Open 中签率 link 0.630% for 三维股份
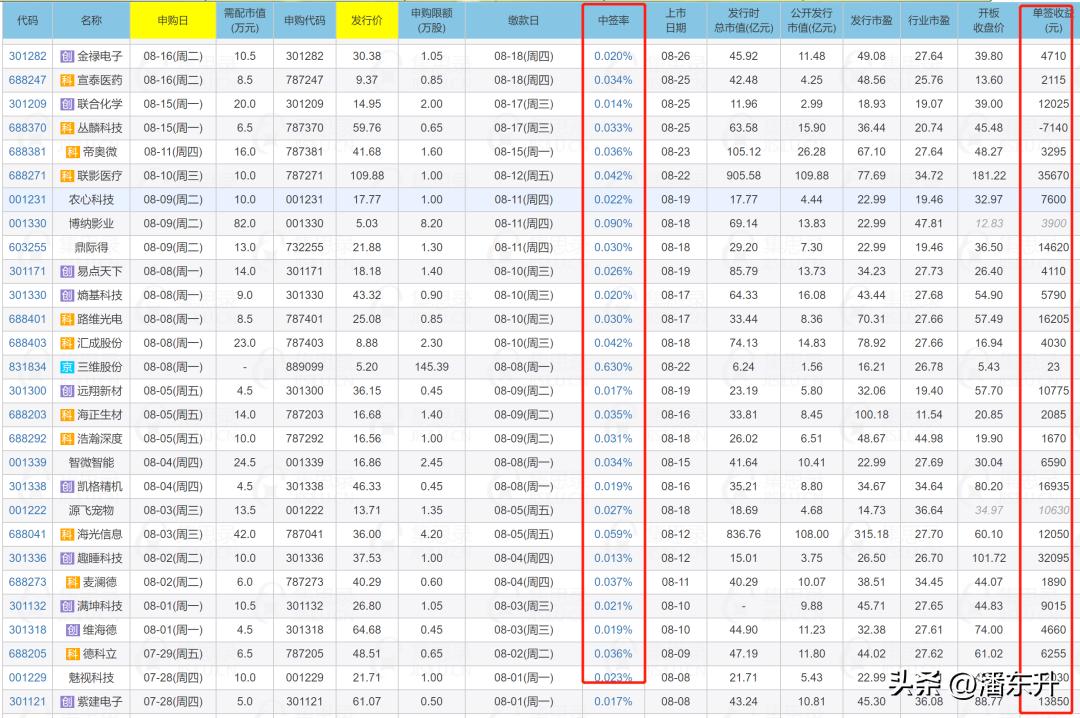 (613, 366)
